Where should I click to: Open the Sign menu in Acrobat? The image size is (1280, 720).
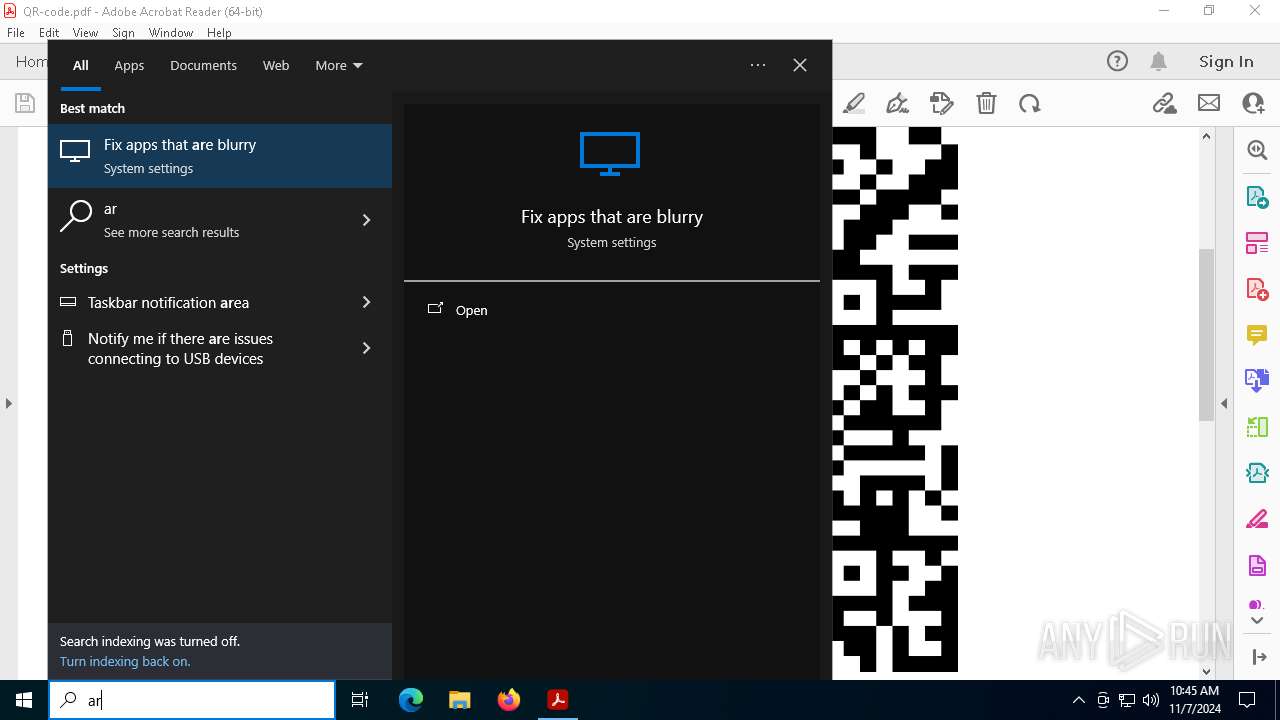point(123,33)
